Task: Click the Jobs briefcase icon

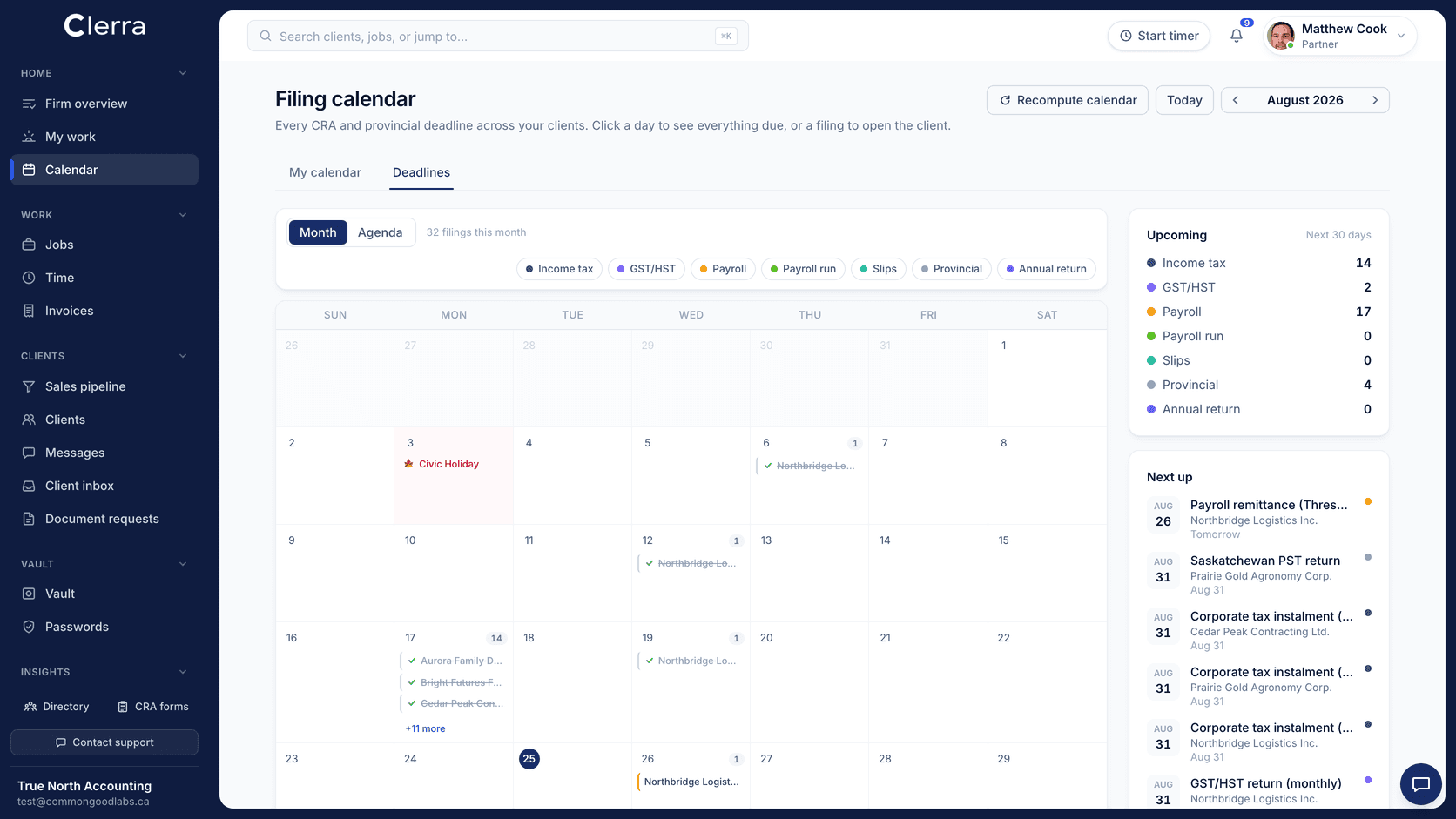Action: click(x=29, y=245)
